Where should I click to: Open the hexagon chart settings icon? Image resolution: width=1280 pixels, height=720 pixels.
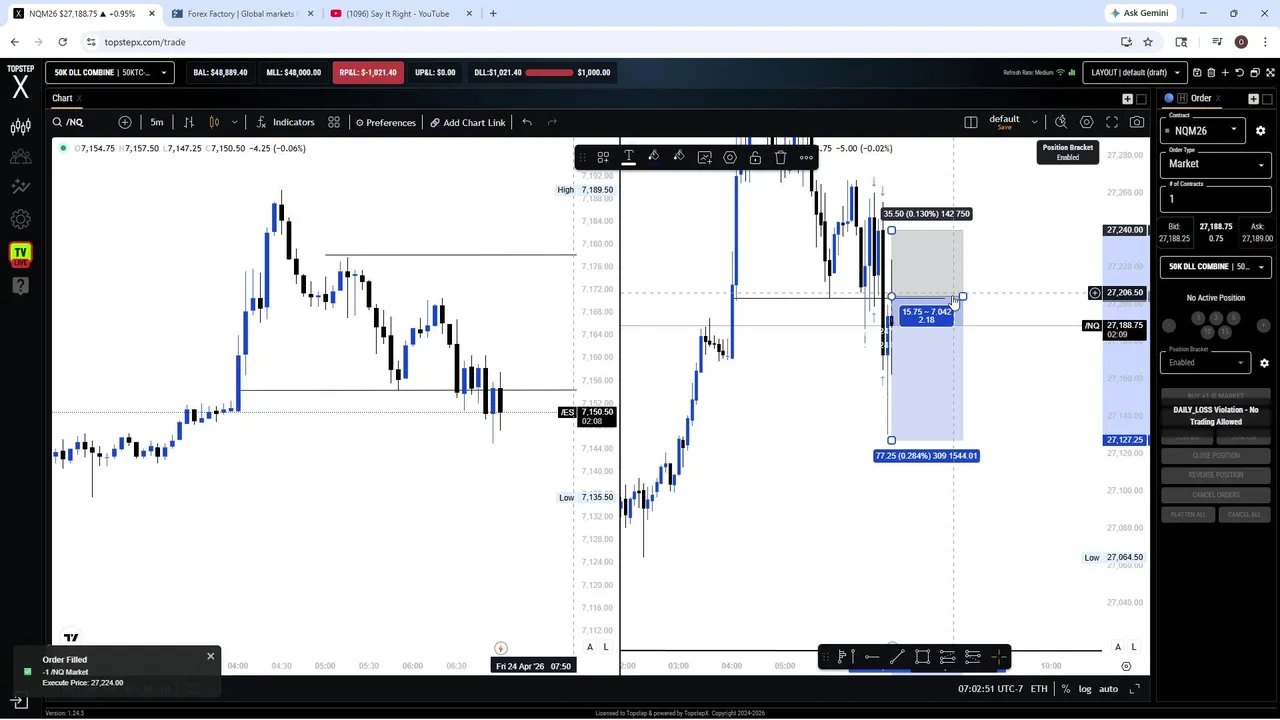[1086, 122]
